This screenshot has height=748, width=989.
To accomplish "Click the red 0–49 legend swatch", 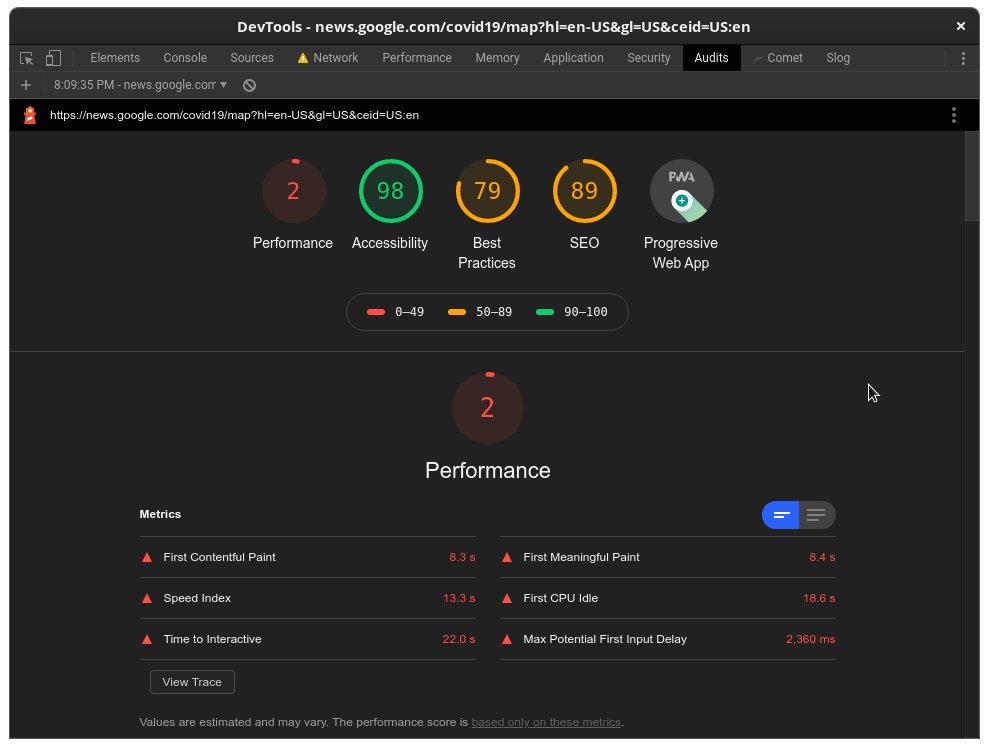I will coord(376,312).
